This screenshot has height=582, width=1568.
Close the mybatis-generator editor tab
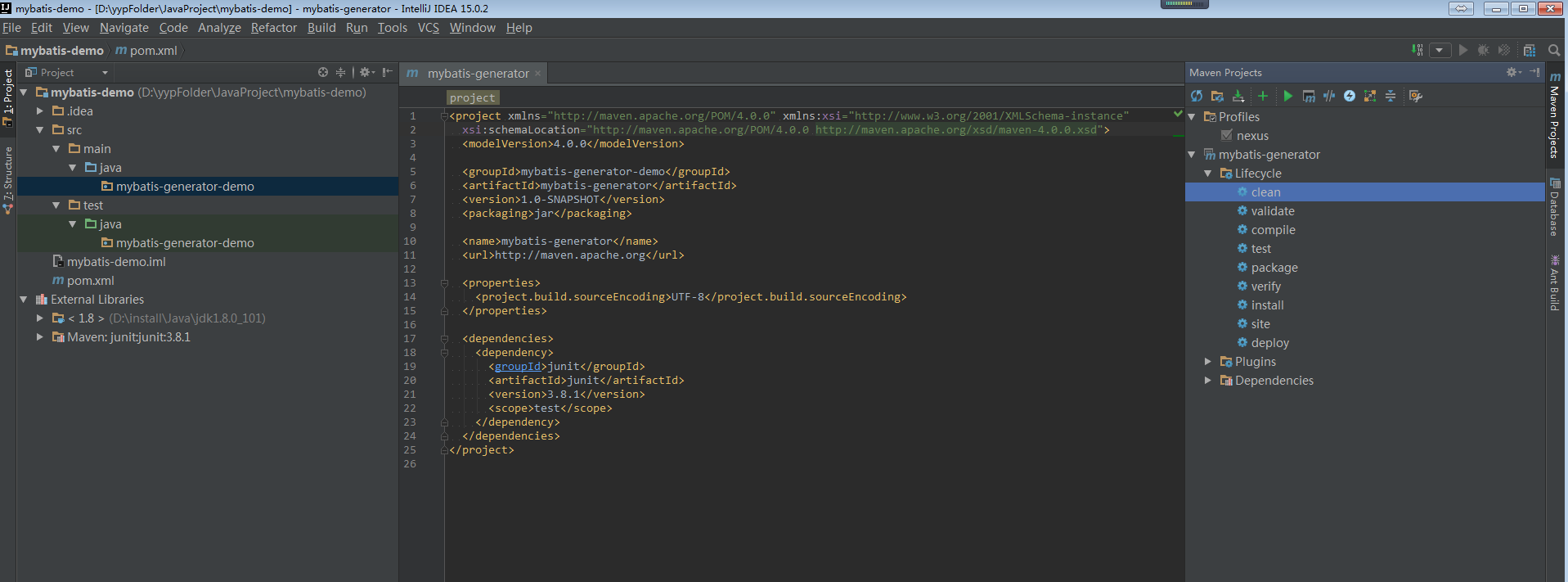pos(537,74)
